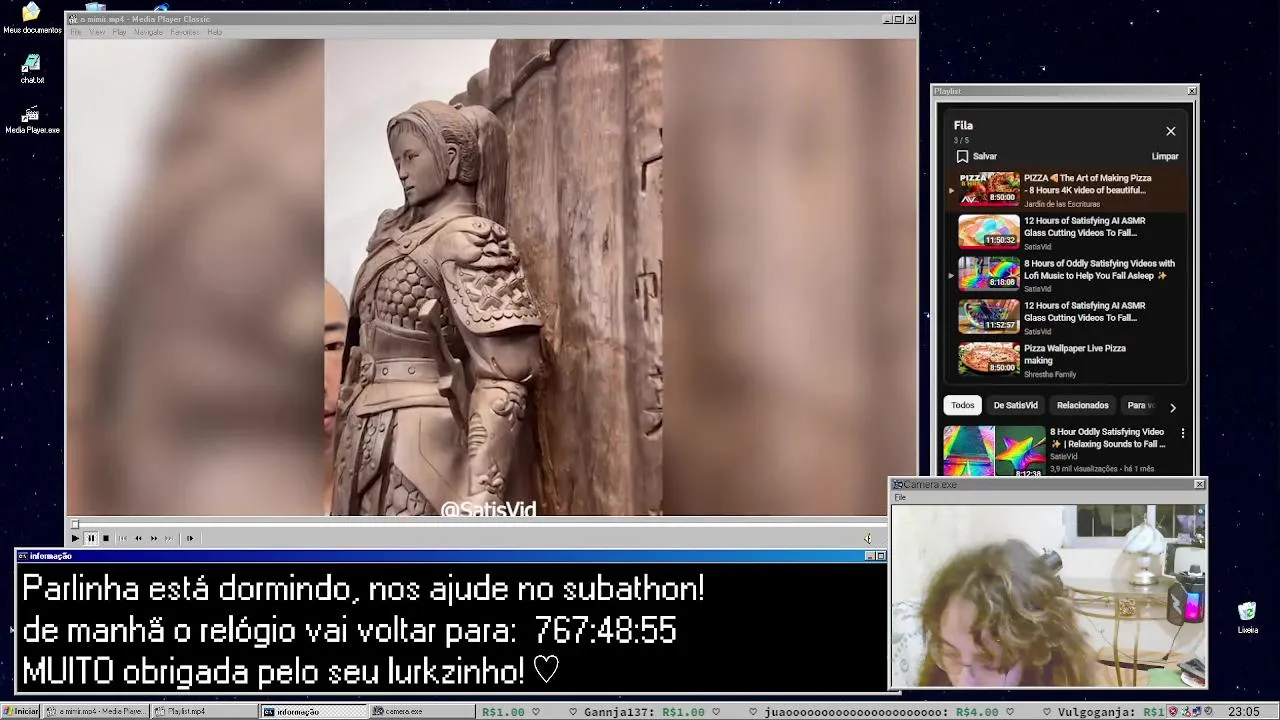Click the seek bar thumb in Media Player
1280x720 pixels.
pyautogui.click(x=74, y=524)
